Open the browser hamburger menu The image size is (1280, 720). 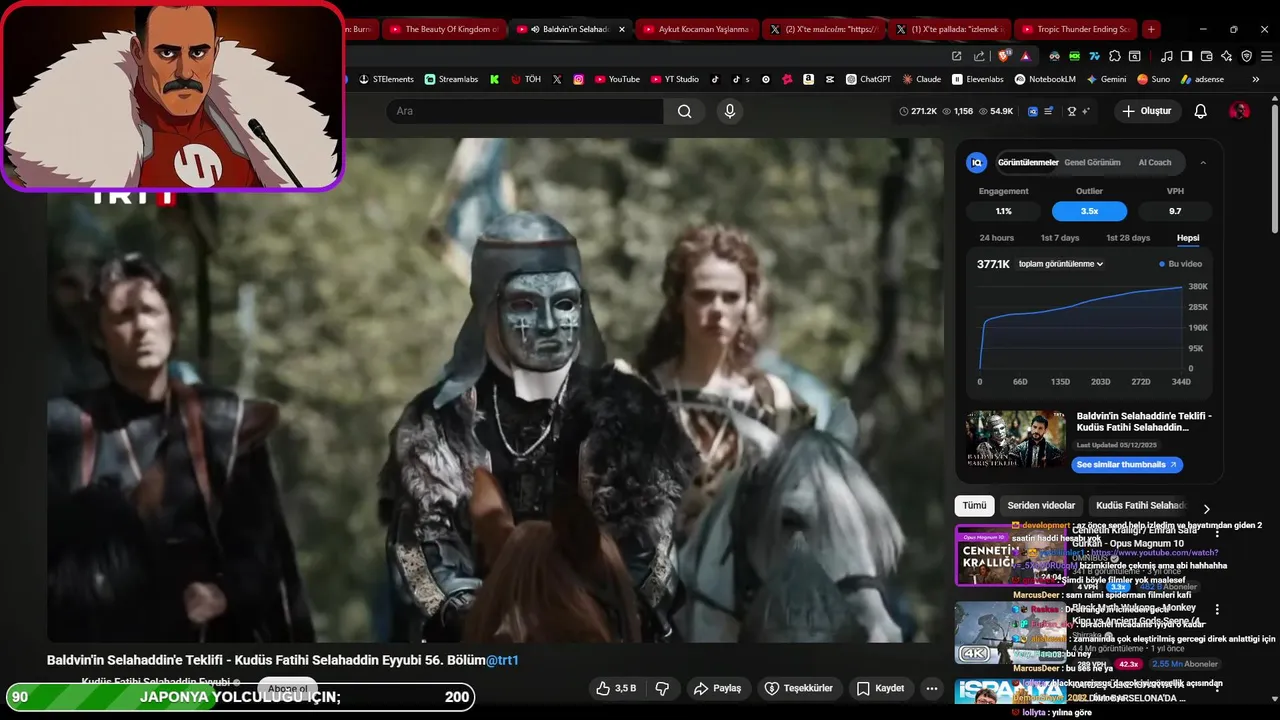tap(1267, 56)
